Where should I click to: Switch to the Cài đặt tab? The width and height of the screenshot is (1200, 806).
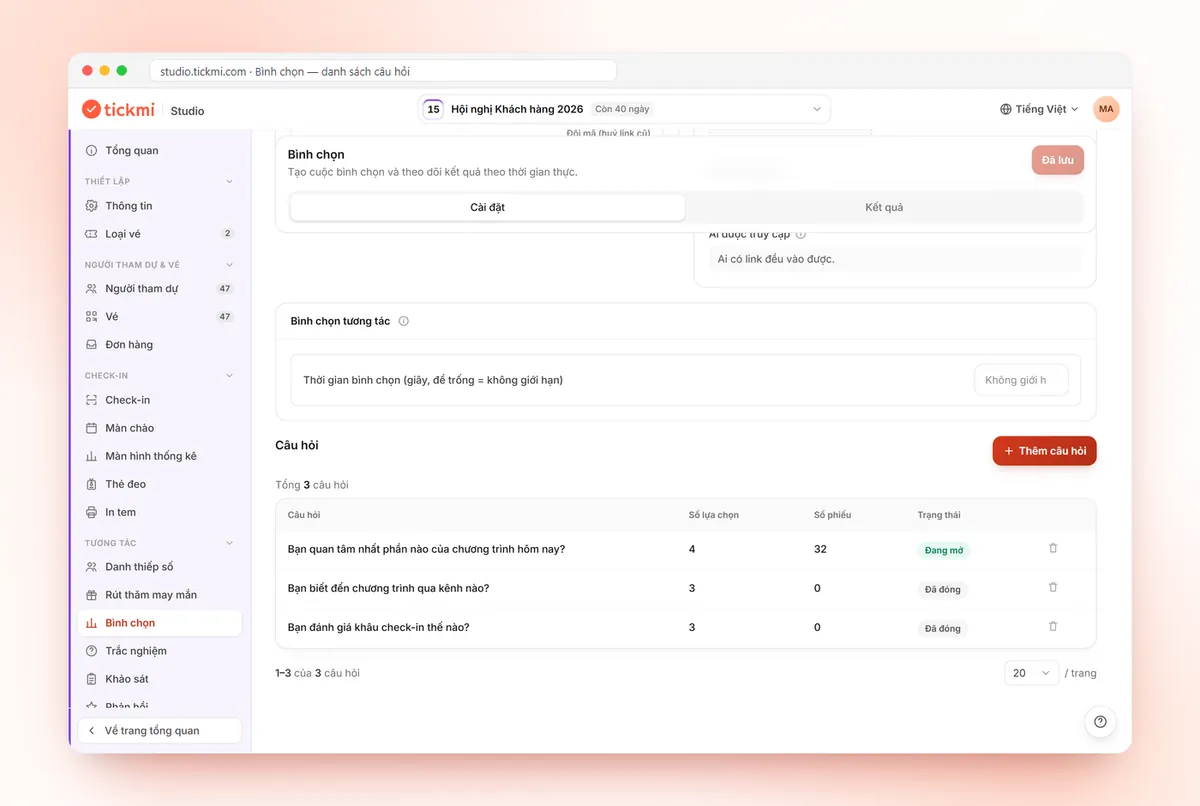(488, 207)
